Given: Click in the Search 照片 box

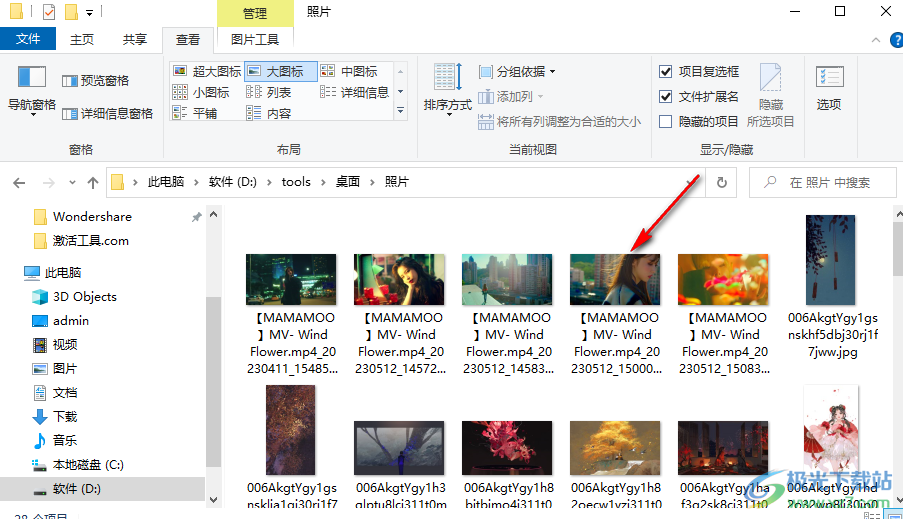Looking at the screenshot, I should (823, 183).
